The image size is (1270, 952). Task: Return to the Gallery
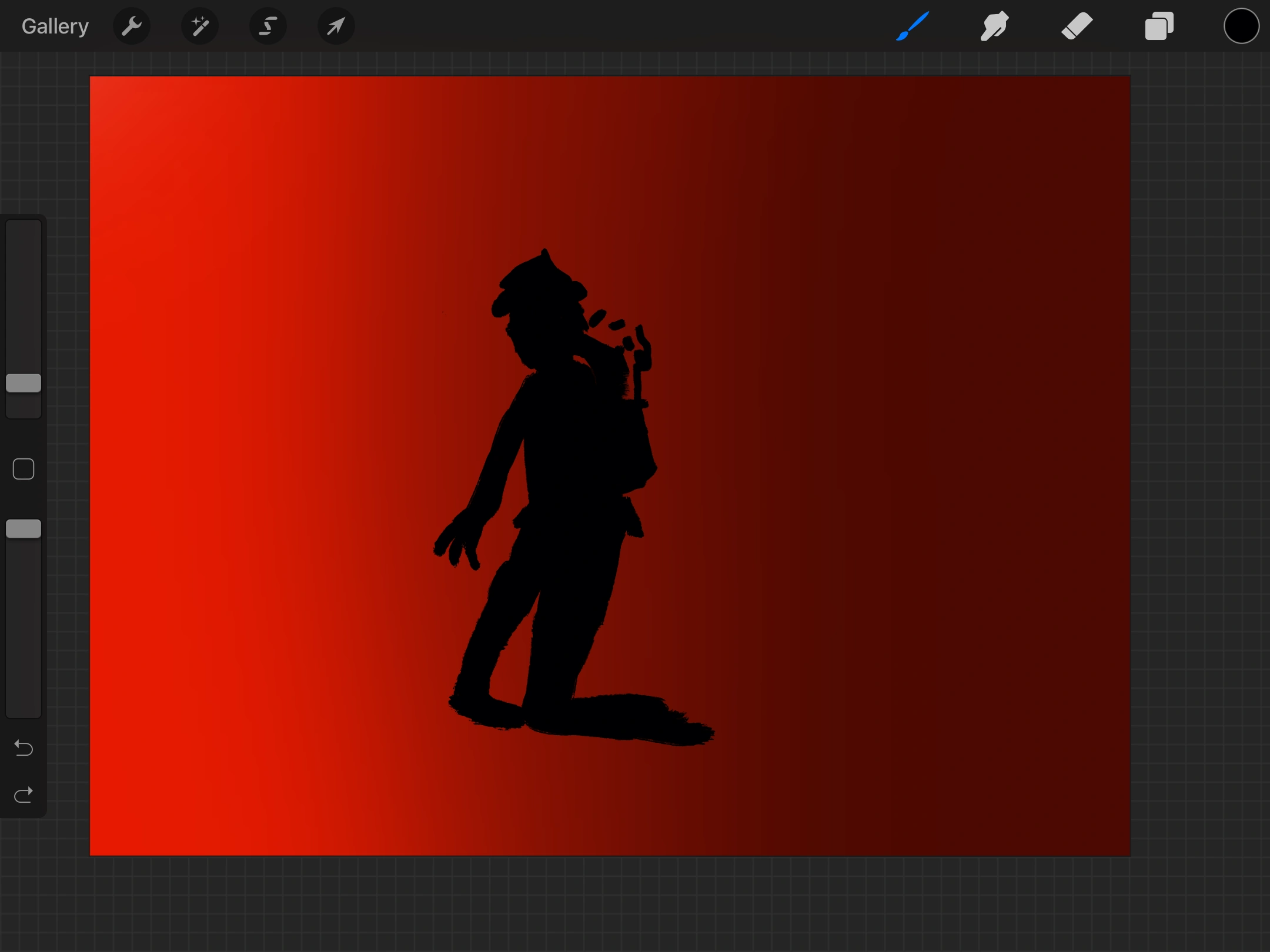55,26
